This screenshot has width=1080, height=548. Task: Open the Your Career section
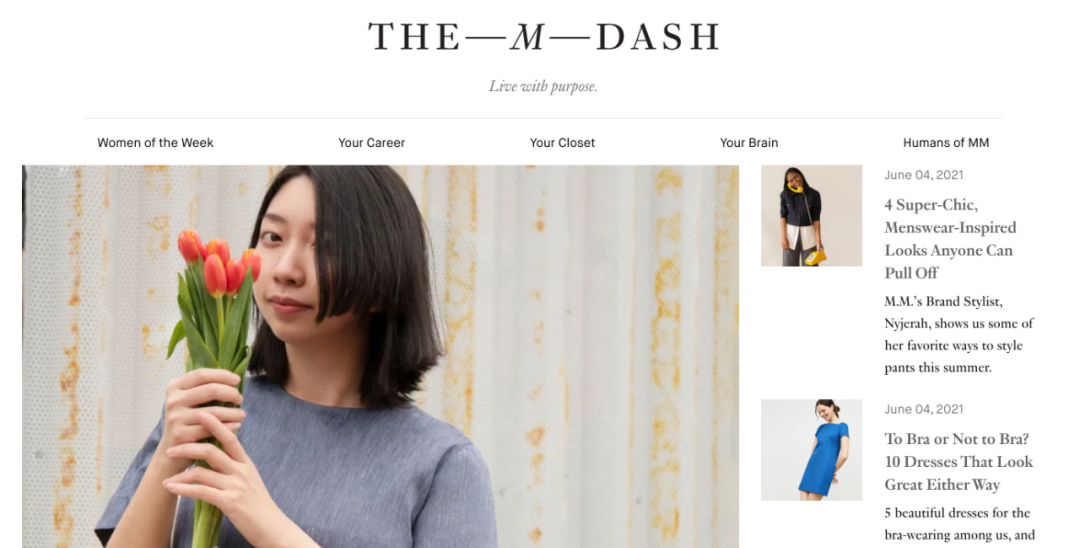coord(371,143)
